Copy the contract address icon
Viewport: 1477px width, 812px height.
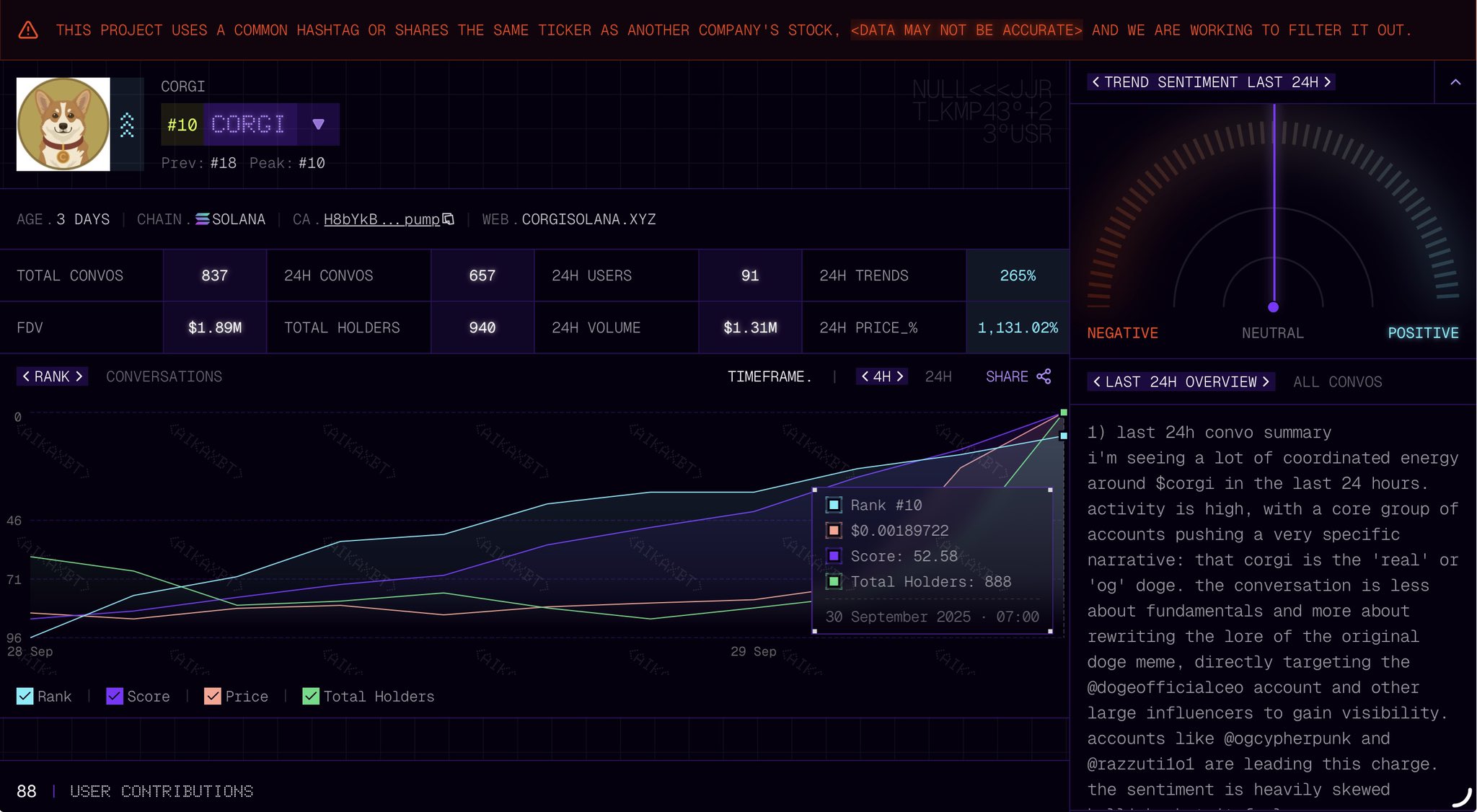[449, 219]
